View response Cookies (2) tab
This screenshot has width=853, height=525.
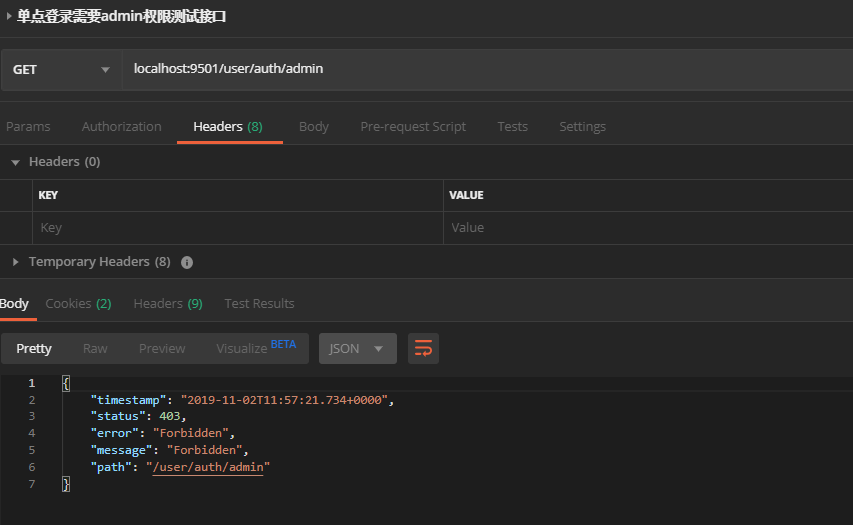click(78, 304)
